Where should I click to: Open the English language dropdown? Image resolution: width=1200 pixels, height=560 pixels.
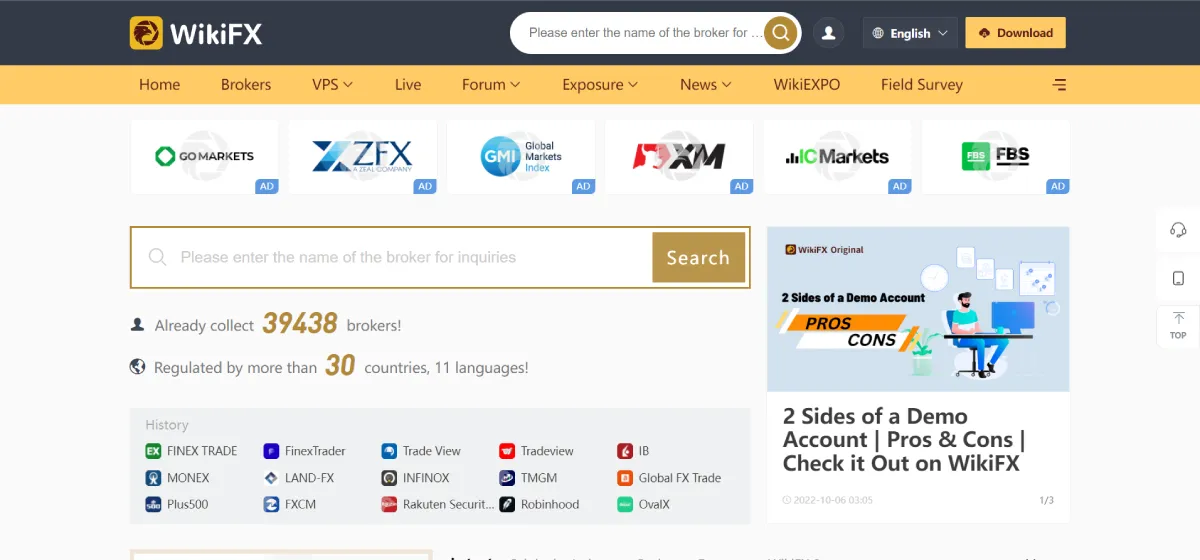pyautogui.click(x=910, y=33)
